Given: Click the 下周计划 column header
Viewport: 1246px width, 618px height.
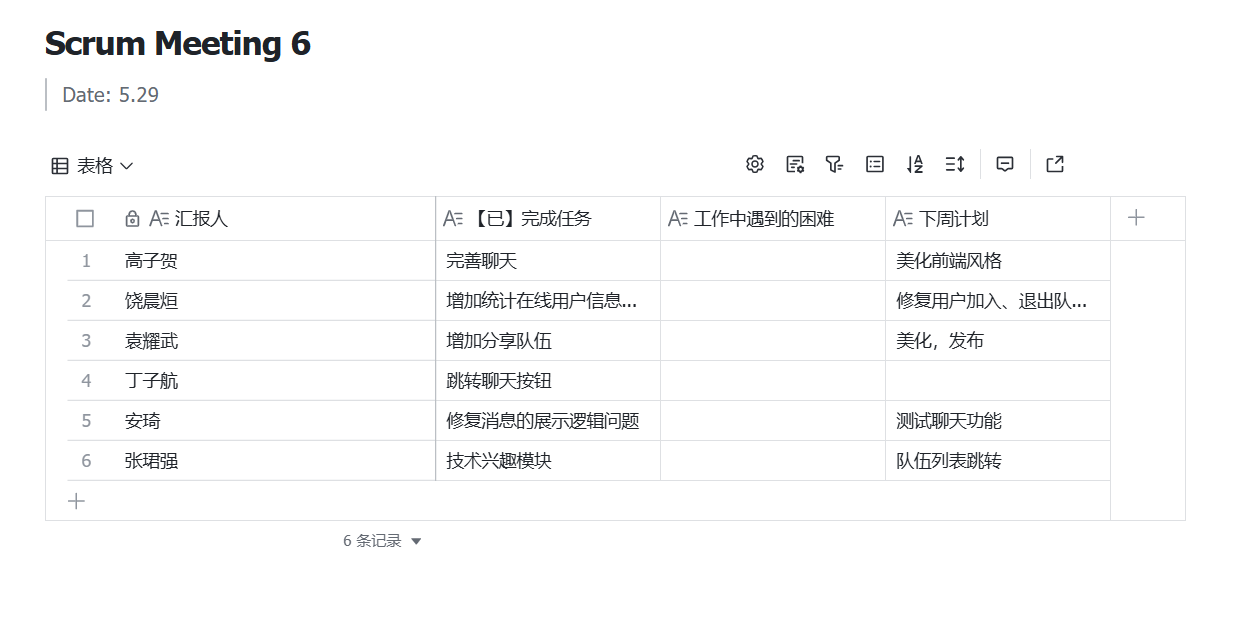Looking at the screenshot, I should [998, 218].
